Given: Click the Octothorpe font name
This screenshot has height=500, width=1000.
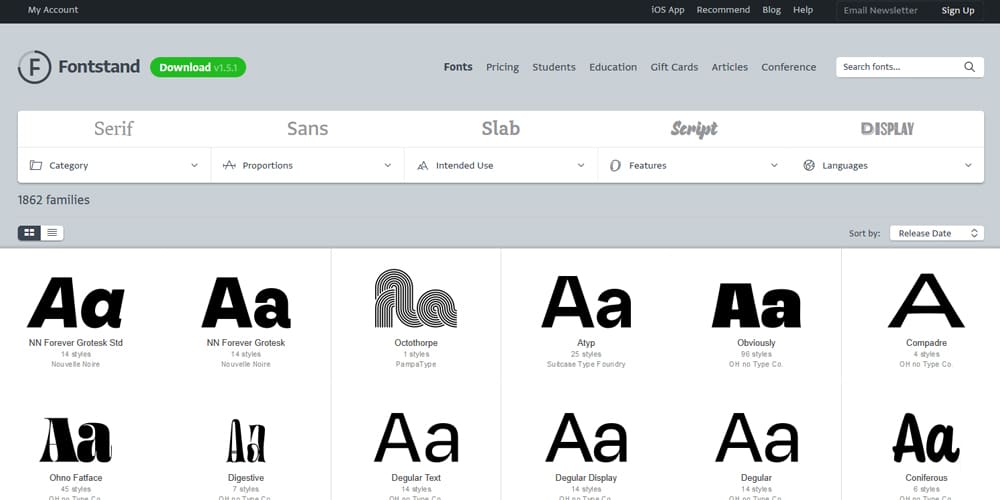Looking at the screenshot, I should (x=416, y=343).
